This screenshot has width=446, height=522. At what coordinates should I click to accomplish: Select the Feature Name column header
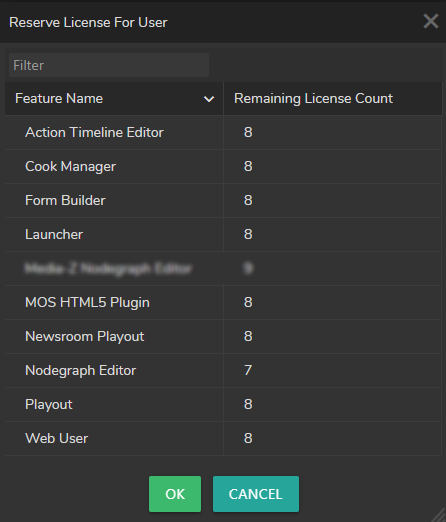coord(114,99)
